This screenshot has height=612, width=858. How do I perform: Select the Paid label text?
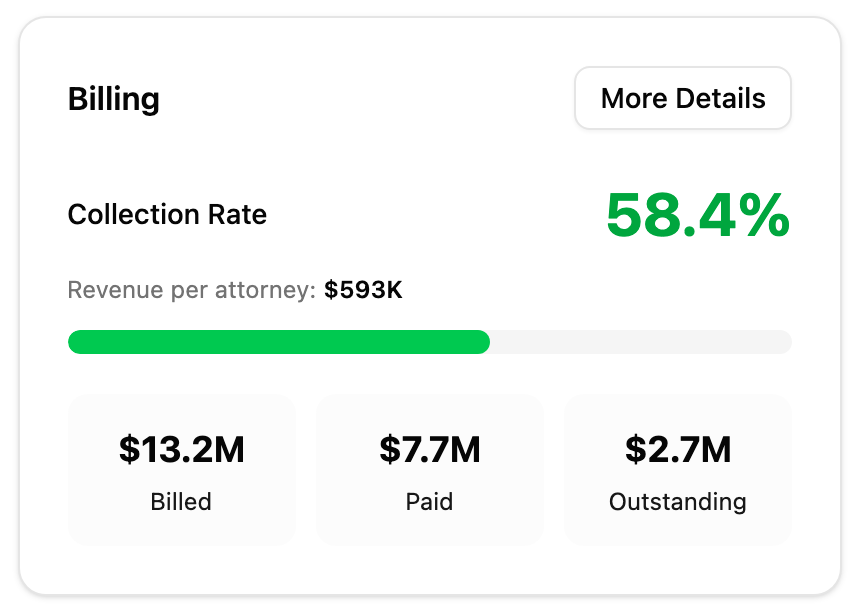tap(430, 501)
